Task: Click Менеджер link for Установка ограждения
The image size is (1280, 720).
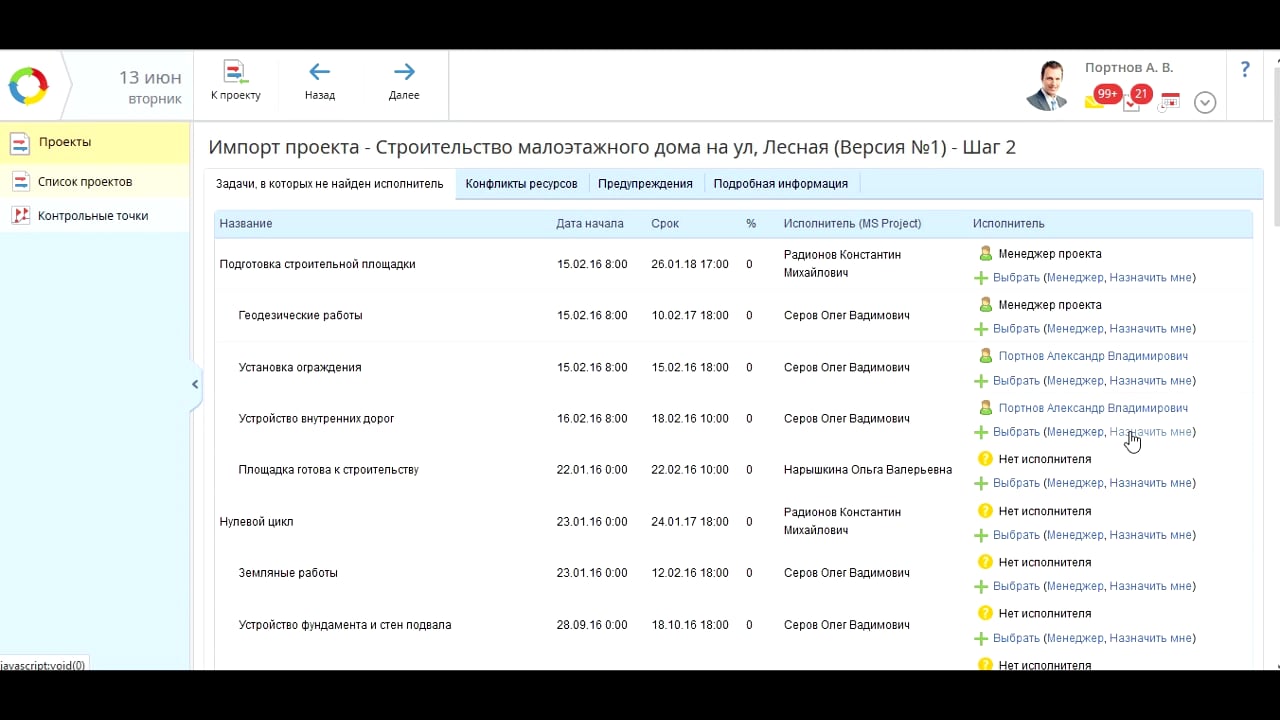Action: (1076, 381)
